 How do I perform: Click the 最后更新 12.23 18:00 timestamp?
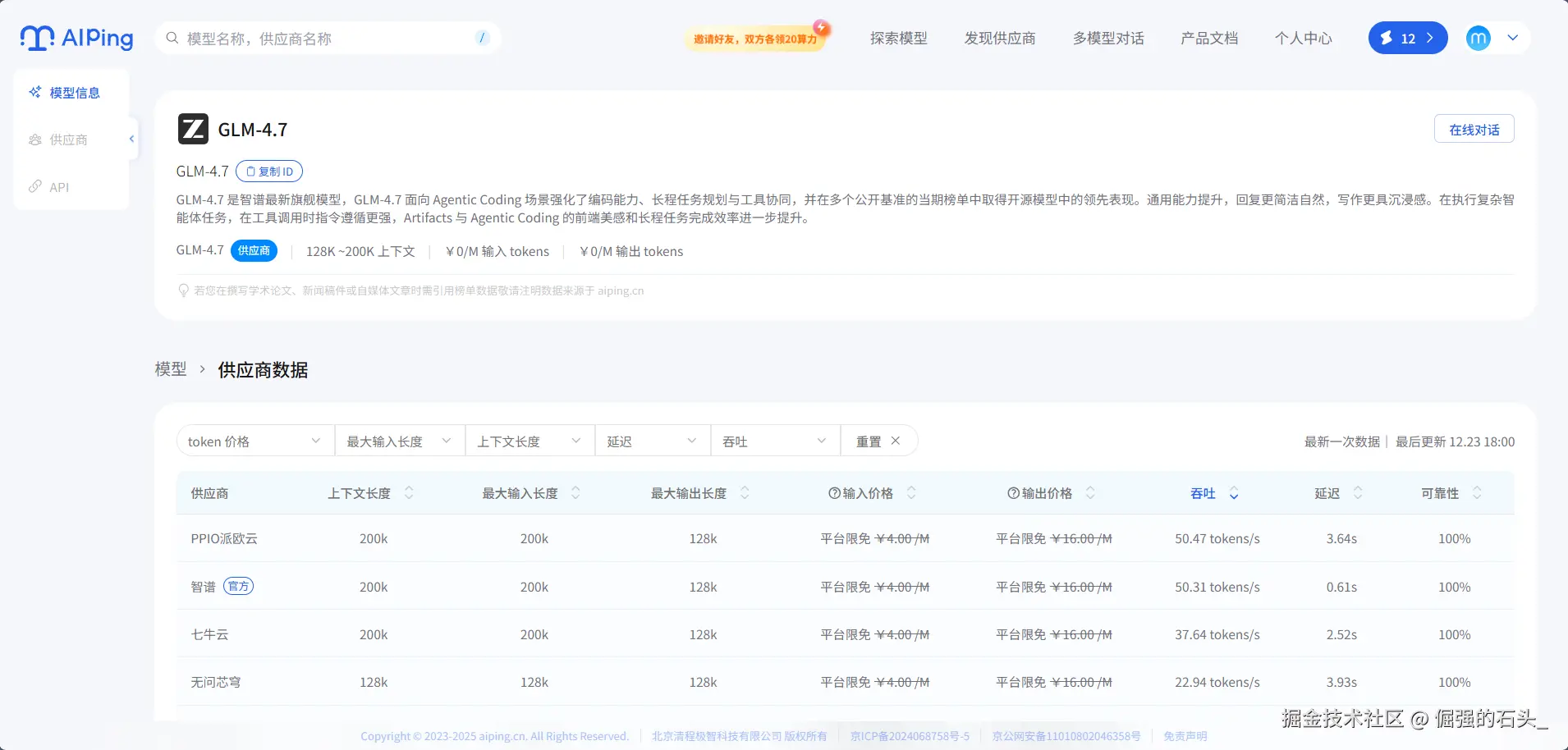[1455, 441]
